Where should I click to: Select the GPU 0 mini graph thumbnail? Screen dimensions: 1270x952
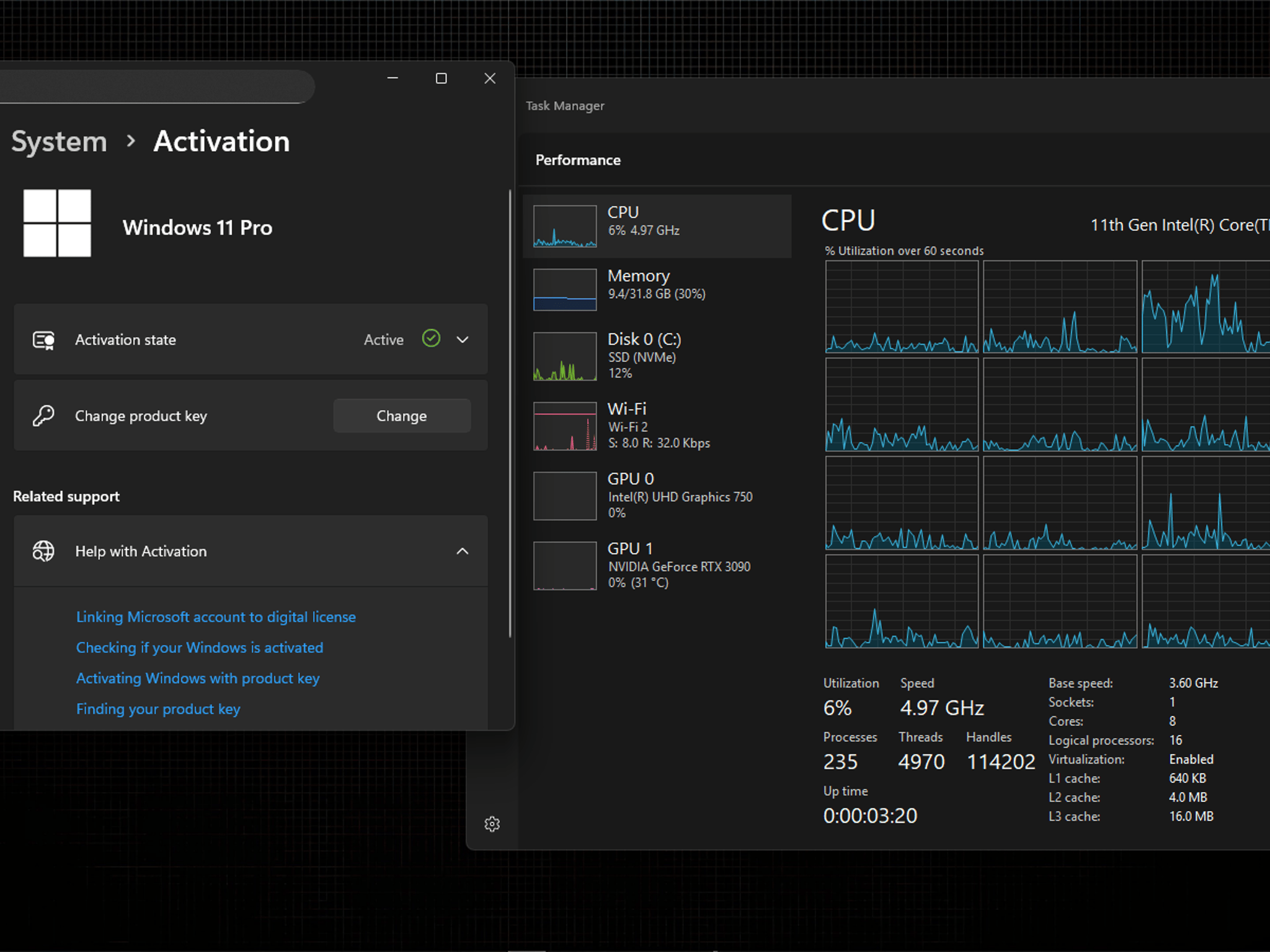[565, 496]
